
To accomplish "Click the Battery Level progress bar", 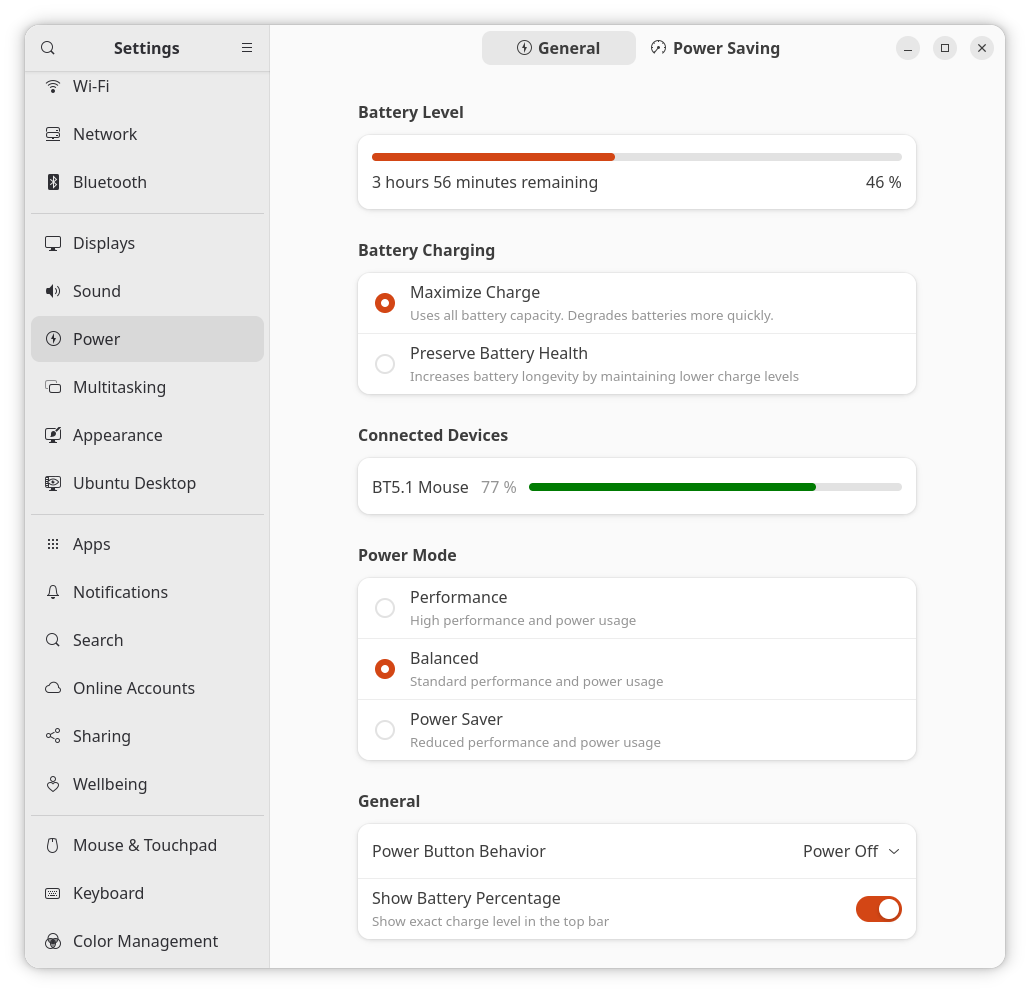I will [x=636, y=157].
